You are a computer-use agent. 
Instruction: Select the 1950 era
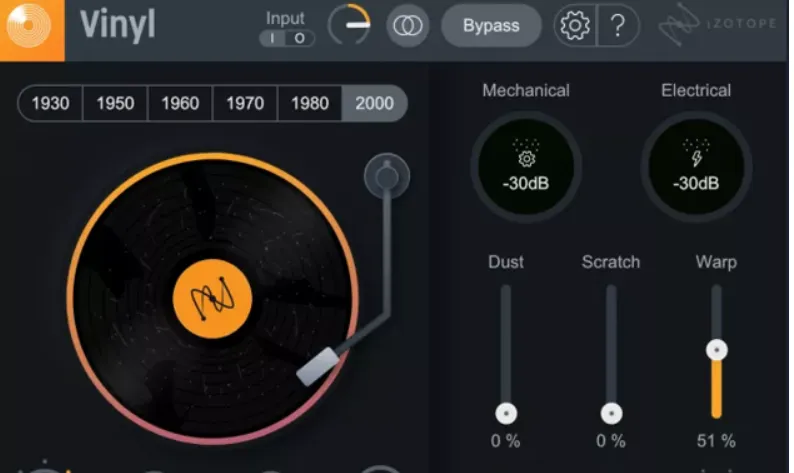pos(115,103)
